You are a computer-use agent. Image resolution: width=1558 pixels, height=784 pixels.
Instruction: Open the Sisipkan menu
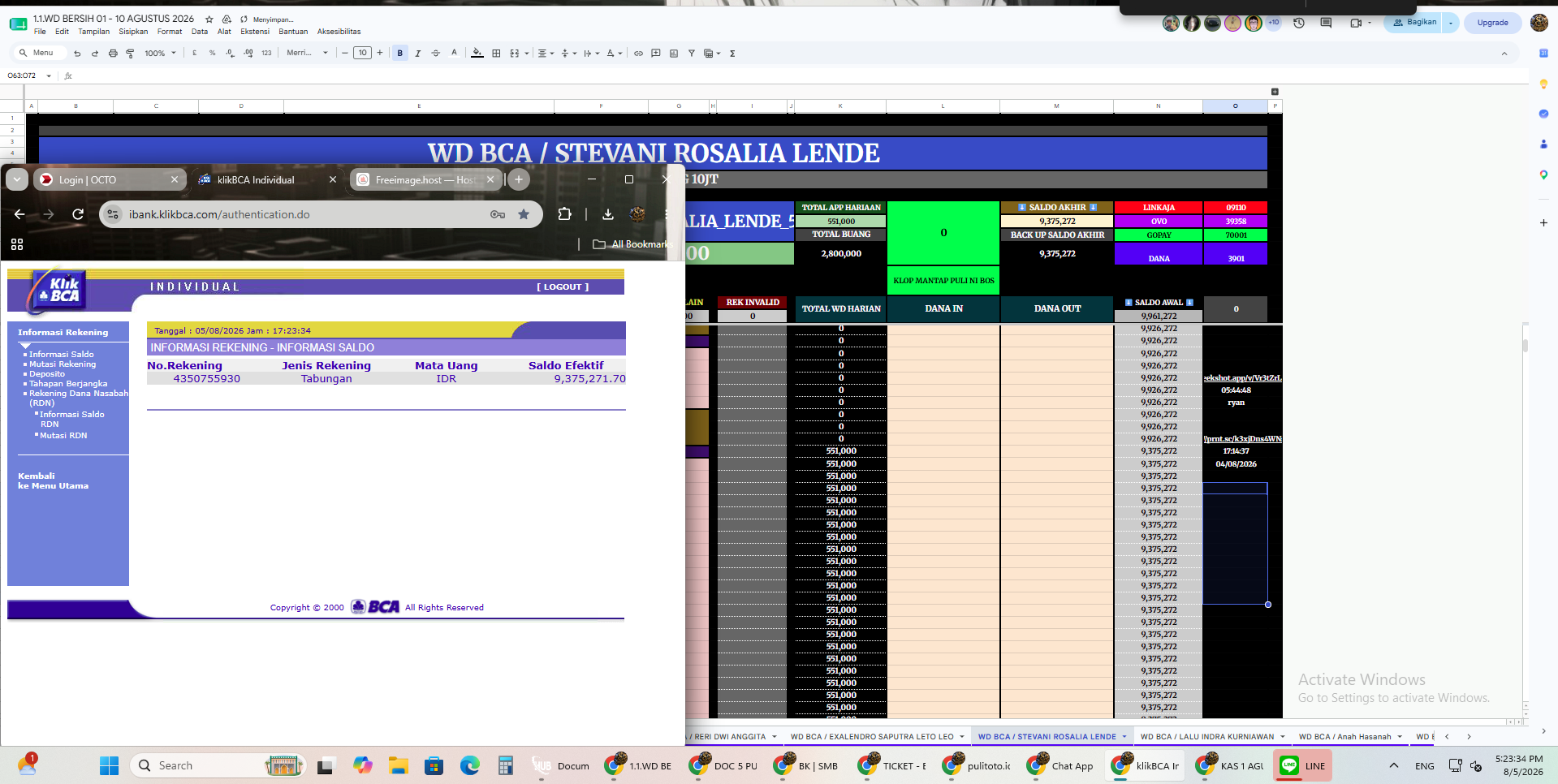[x=133, y=32]
